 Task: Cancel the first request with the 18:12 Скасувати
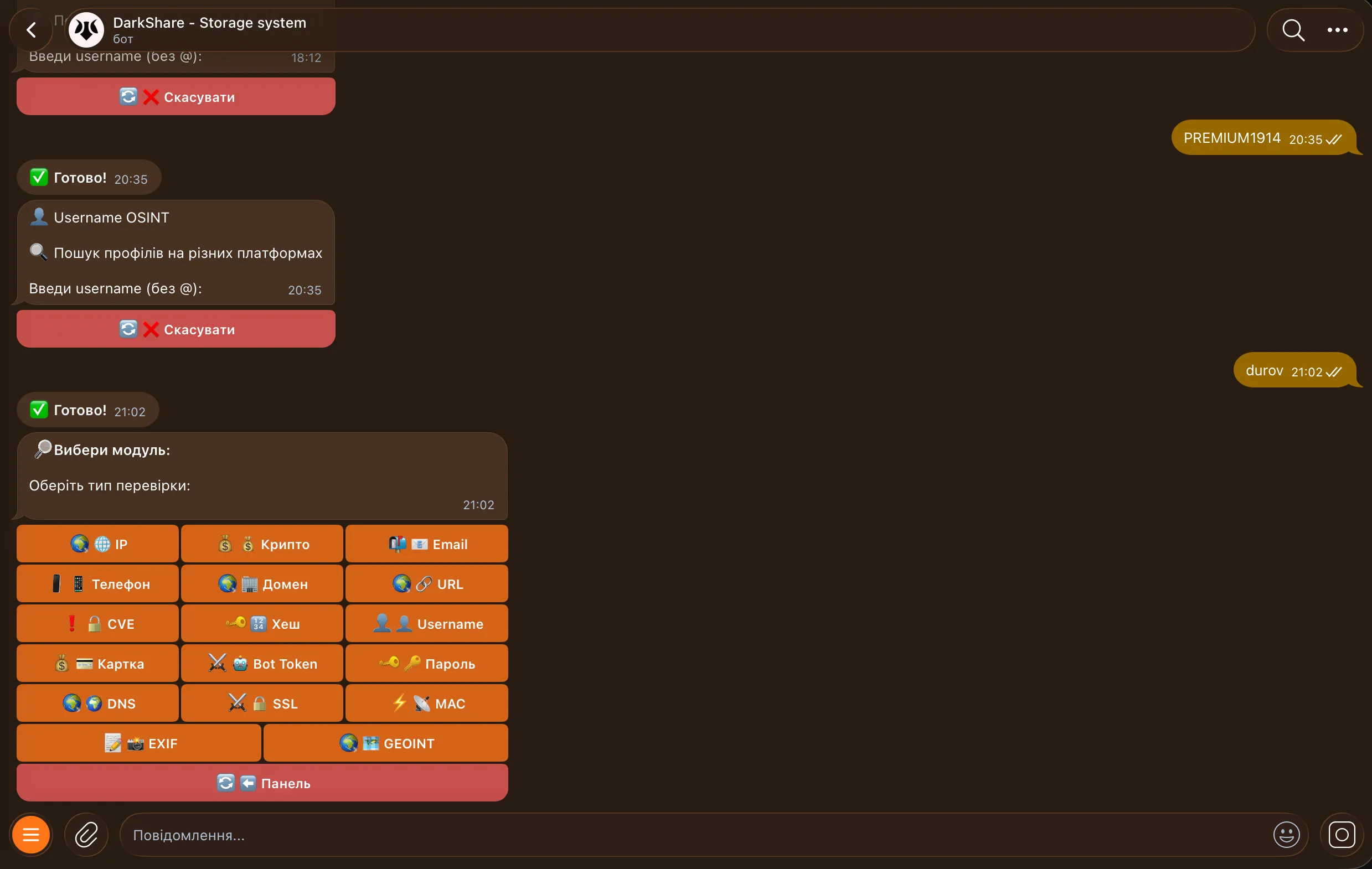click(176, 96)
